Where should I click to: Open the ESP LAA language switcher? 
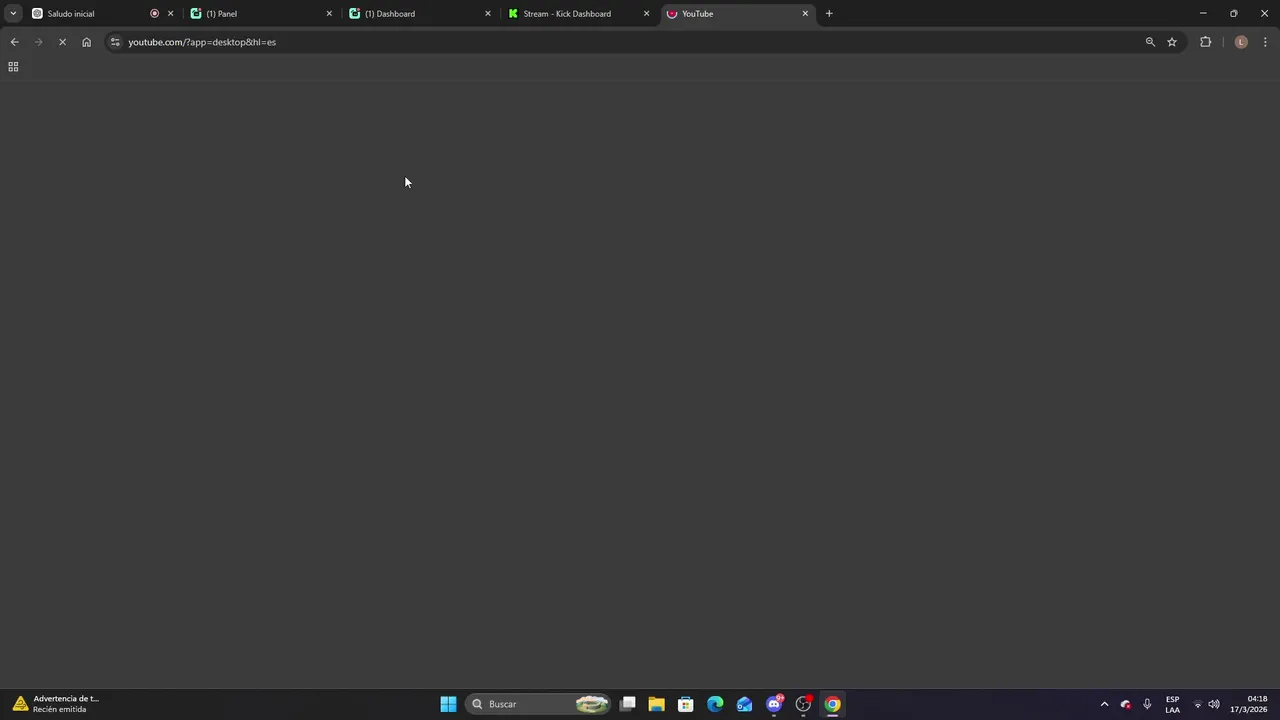(x=1172, y=704)
